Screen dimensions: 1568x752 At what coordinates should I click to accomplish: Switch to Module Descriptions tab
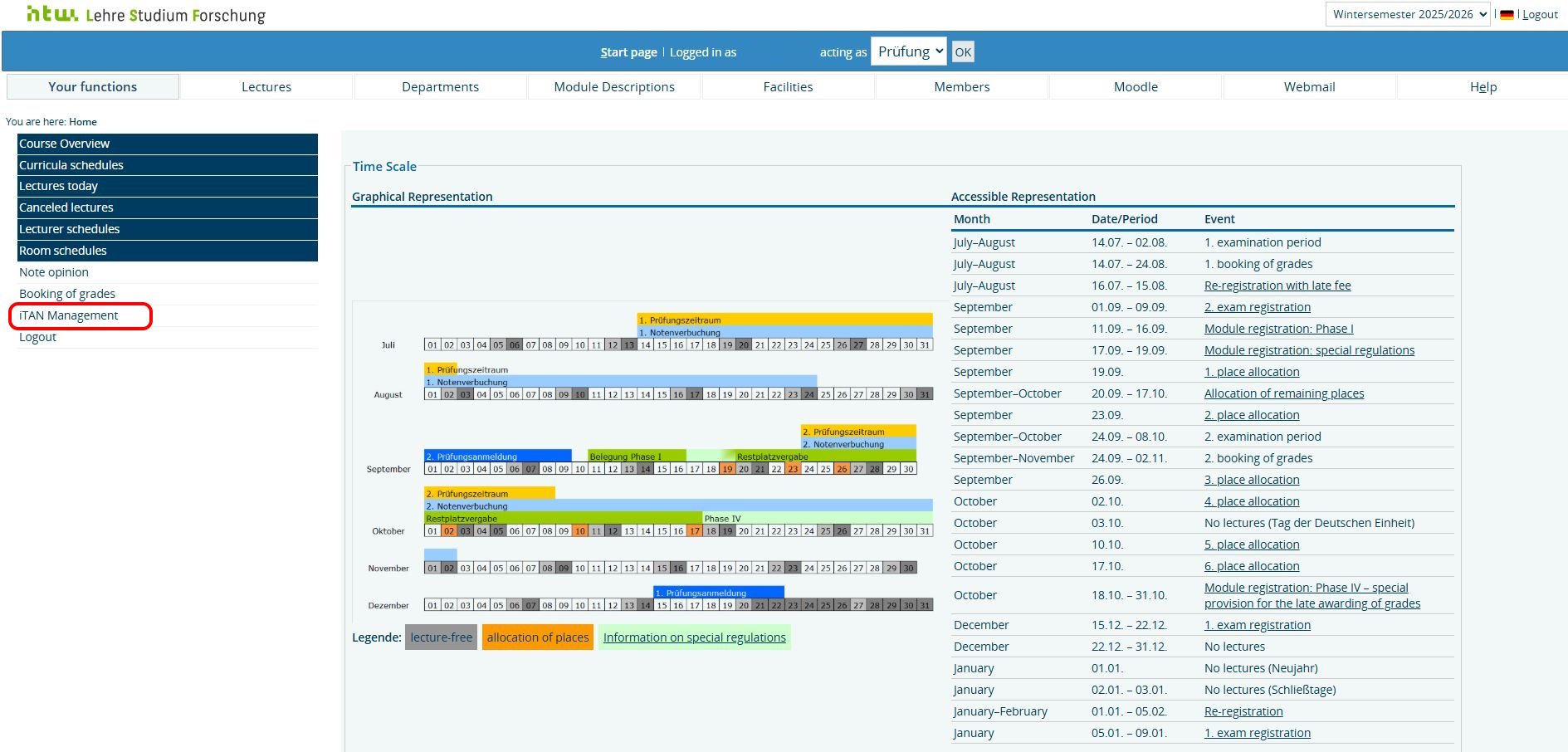tap(614, 87)
